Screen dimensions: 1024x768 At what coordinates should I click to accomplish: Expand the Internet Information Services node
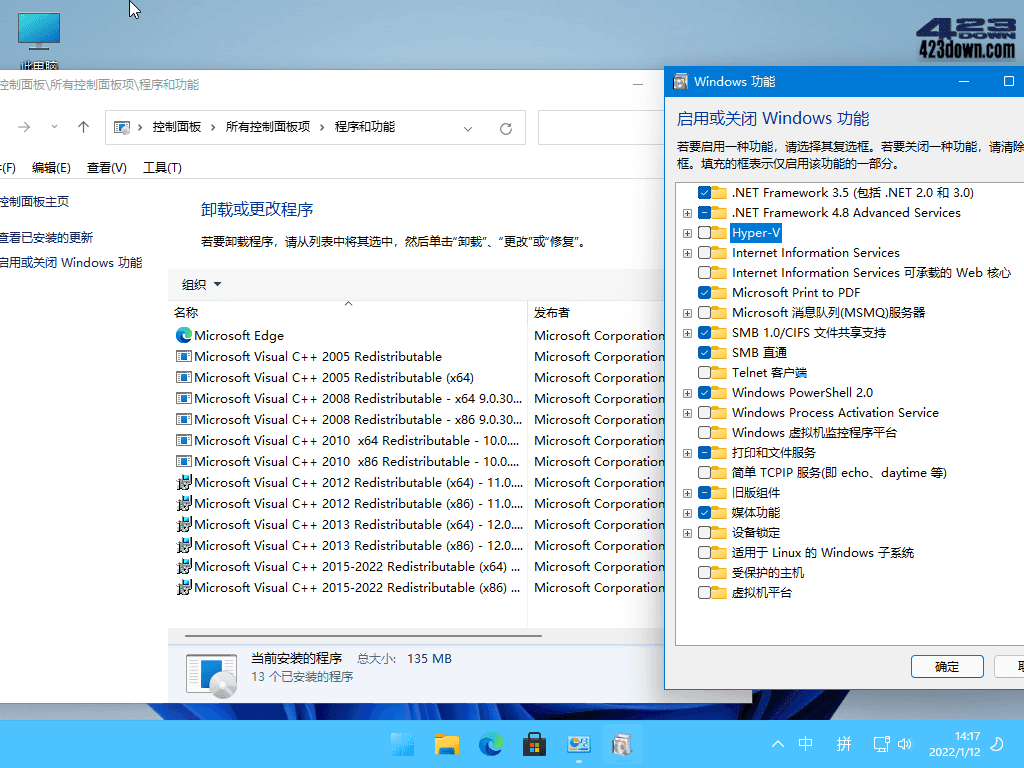tap(687, 253)
